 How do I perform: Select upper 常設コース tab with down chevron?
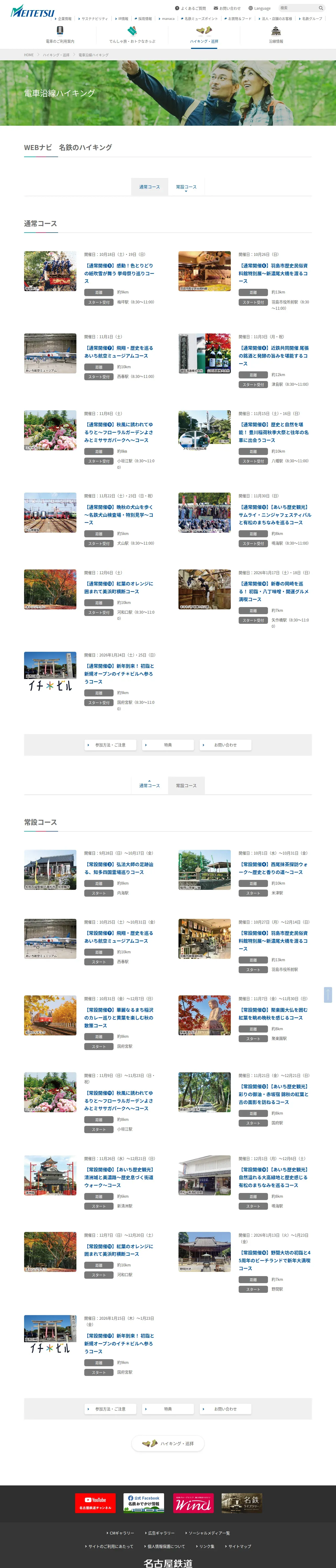[x=186, y=187]
